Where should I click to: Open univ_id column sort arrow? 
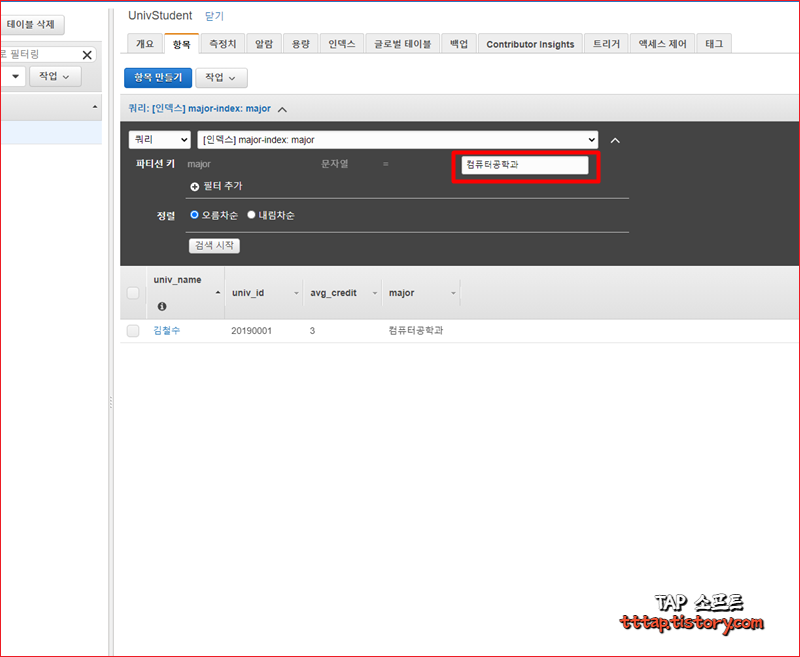(296, 293)
